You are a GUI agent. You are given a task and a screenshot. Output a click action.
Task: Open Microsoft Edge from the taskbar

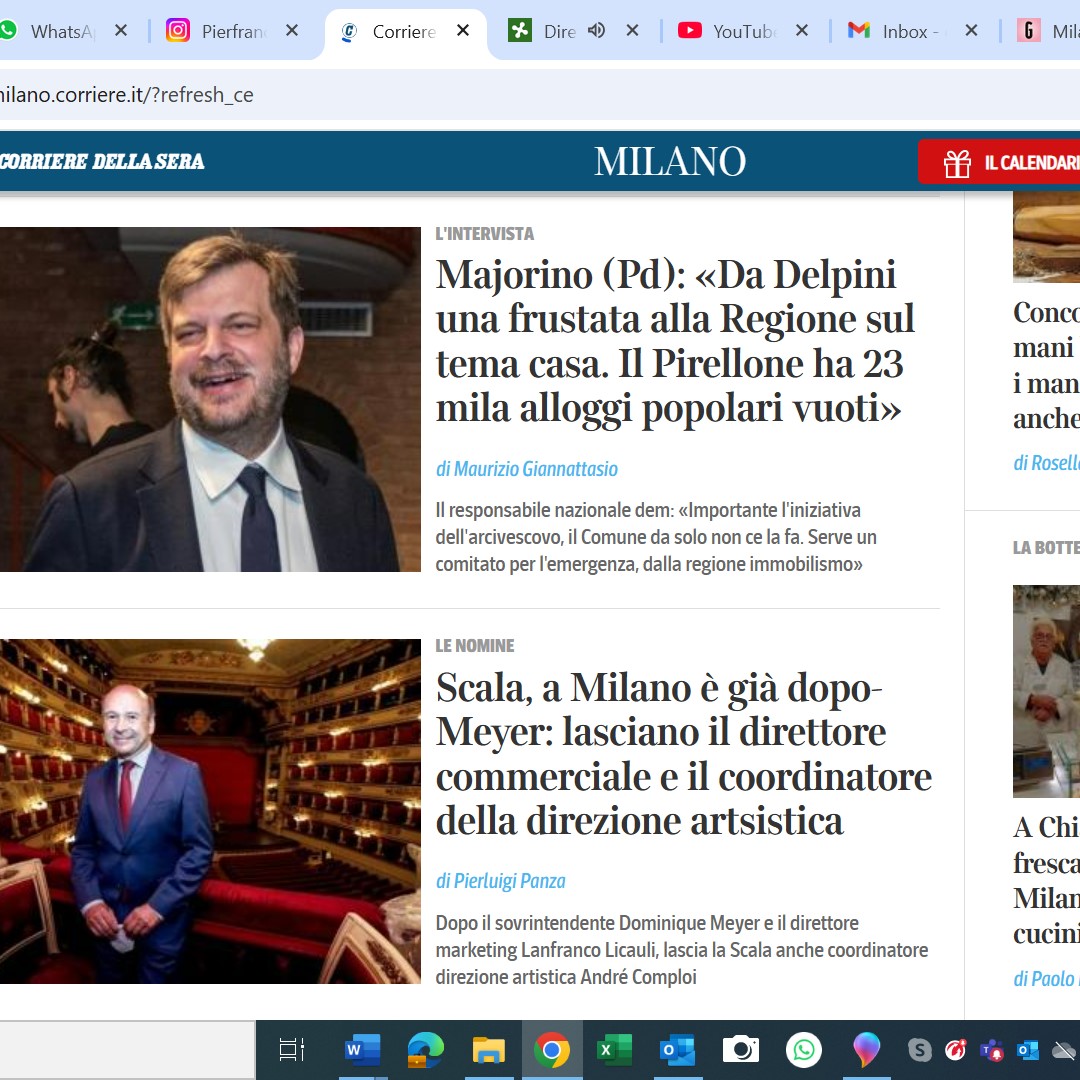[x=425, y=1050]
